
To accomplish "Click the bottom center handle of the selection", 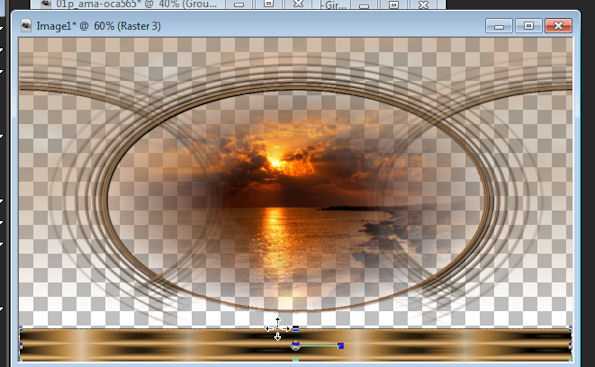I will 296,359.
